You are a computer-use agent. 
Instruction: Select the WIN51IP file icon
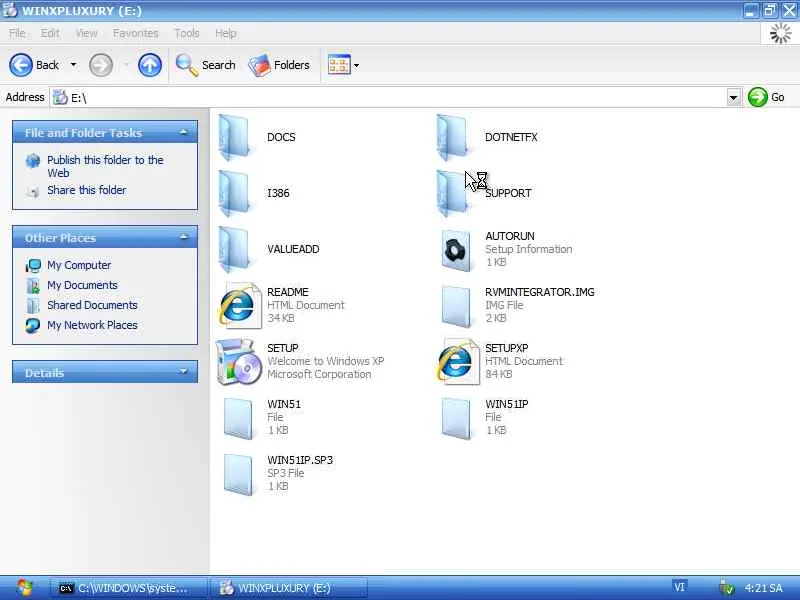(x=456, y=418)
